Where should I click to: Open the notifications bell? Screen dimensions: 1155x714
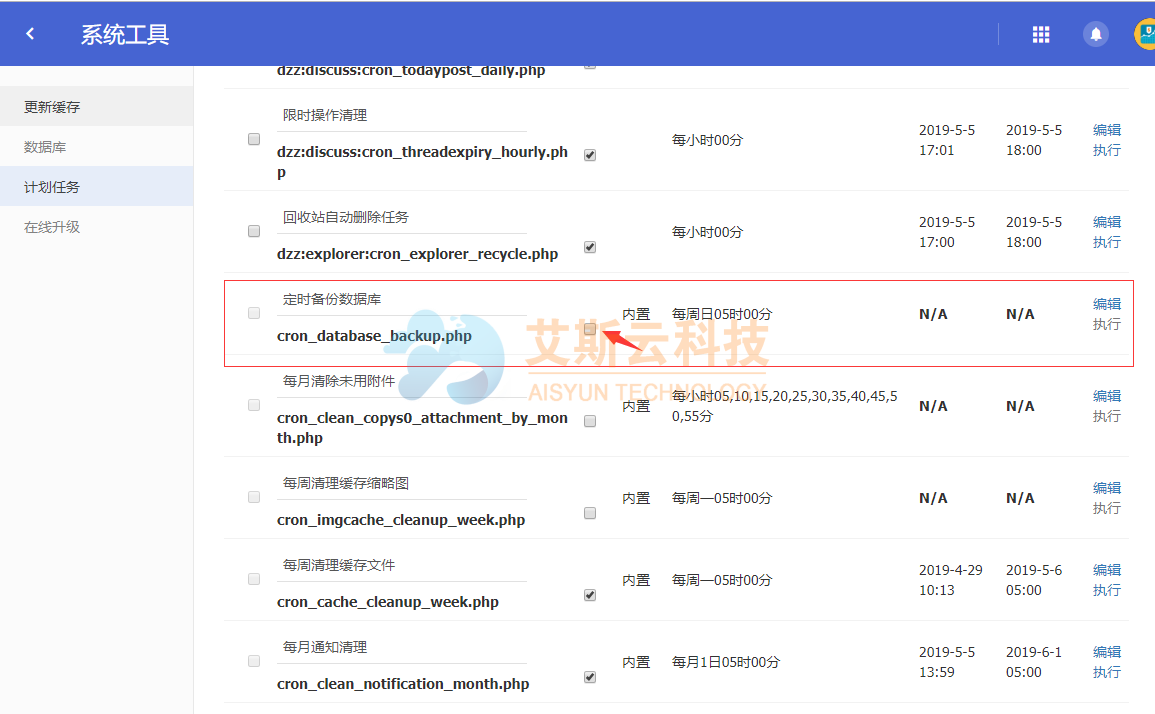pos(1096,34)
